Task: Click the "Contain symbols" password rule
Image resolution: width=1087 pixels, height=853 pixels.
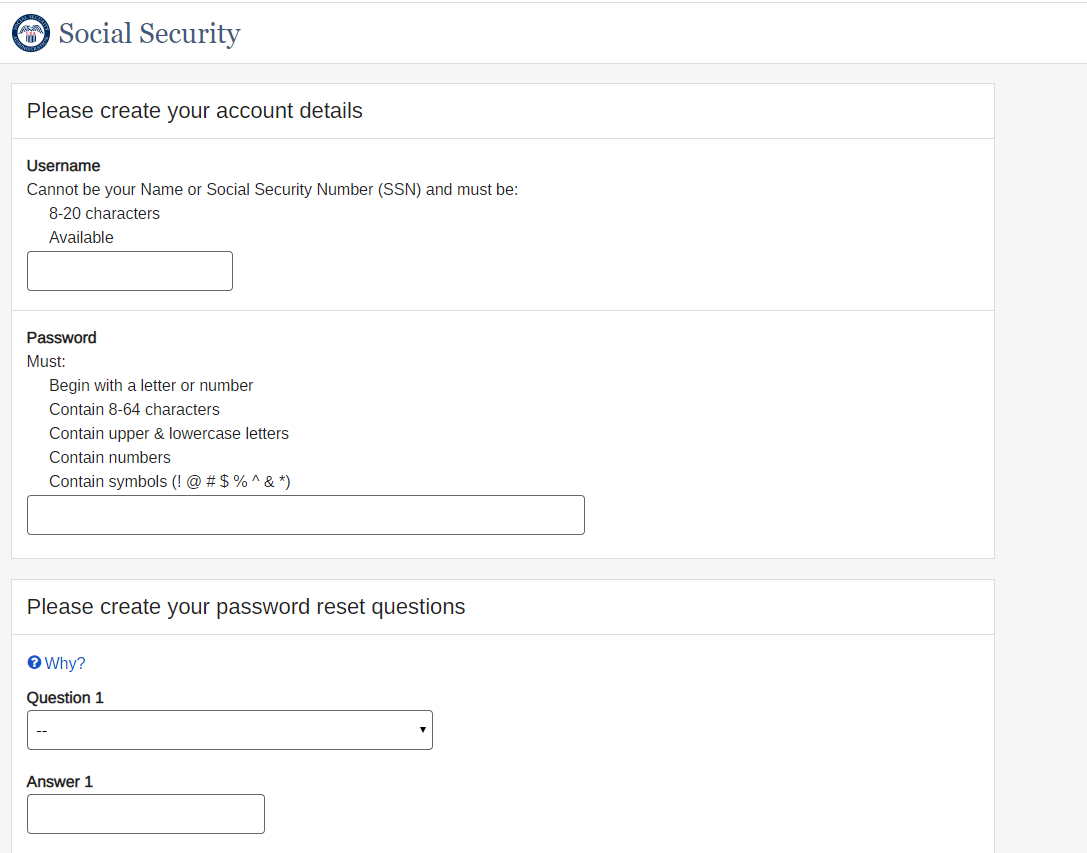Action: click(169, 481)
